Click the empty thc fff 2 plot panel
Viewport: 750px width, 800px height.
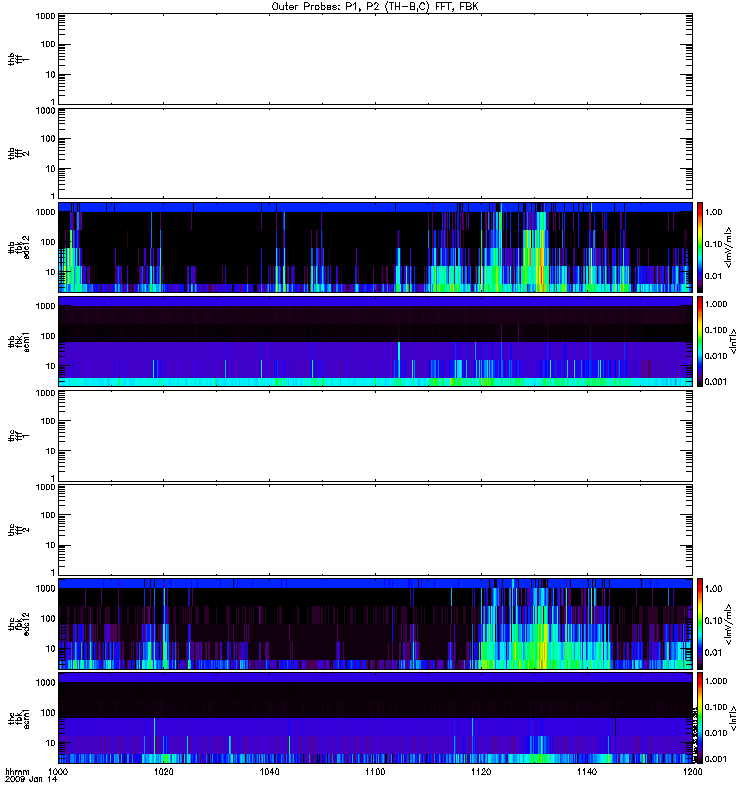(x=375, y=530)
